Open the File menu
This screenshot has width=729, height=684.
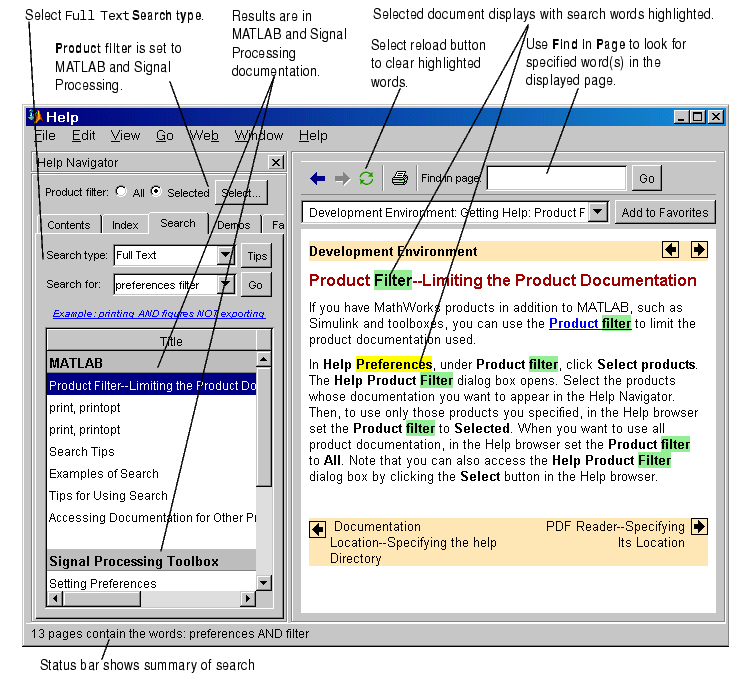(45, 135)
